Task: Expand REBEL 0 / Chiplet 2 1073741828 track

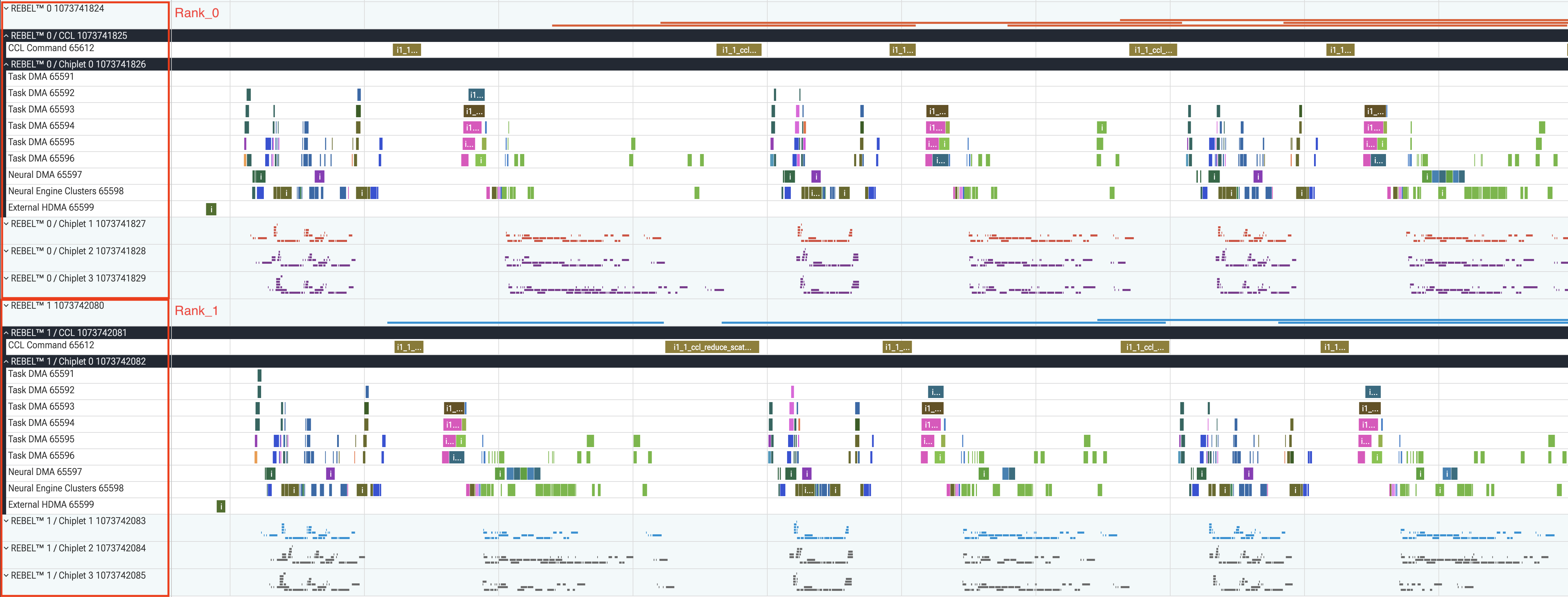Action: (6, 251)
